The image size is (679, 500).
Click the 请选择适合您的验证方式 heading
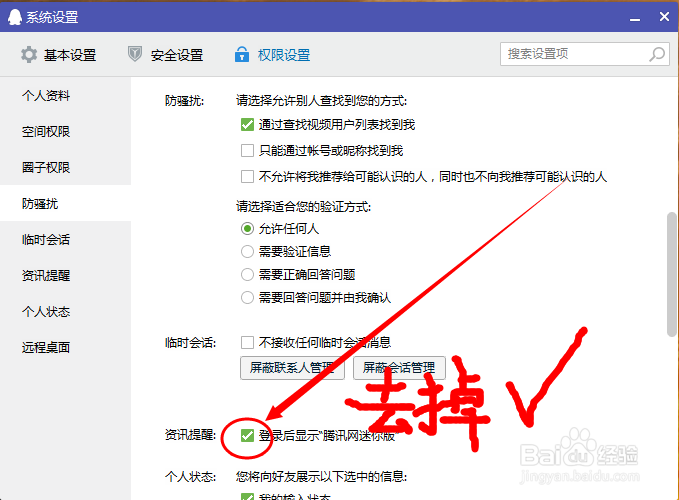coord(303,206)
